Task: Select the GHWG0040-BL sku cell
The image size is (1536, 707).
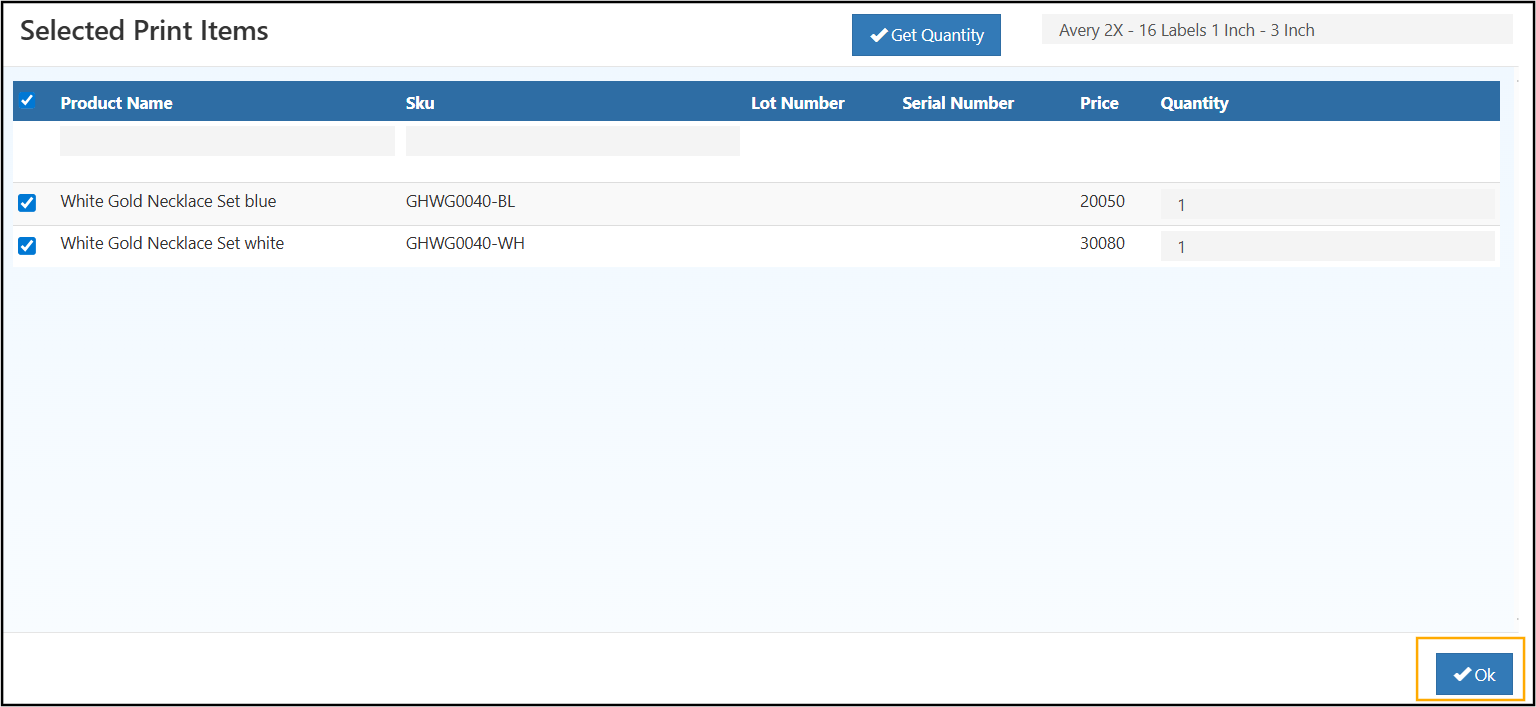Action: coord(460,201)
